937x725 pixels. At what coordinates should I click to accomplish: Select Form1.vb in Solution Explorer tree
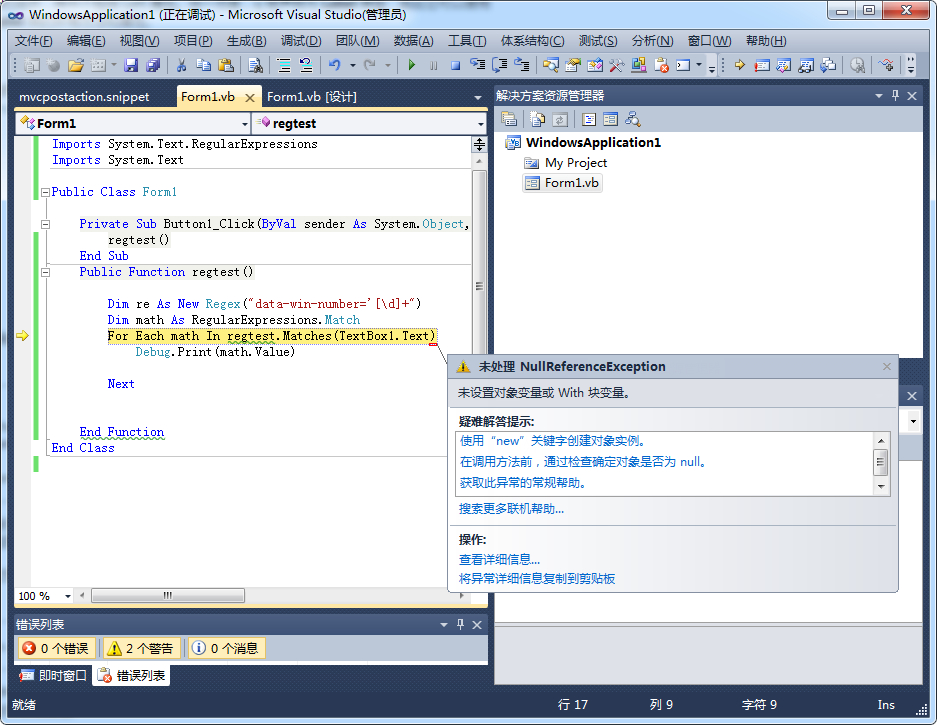[x=571, y=183]
